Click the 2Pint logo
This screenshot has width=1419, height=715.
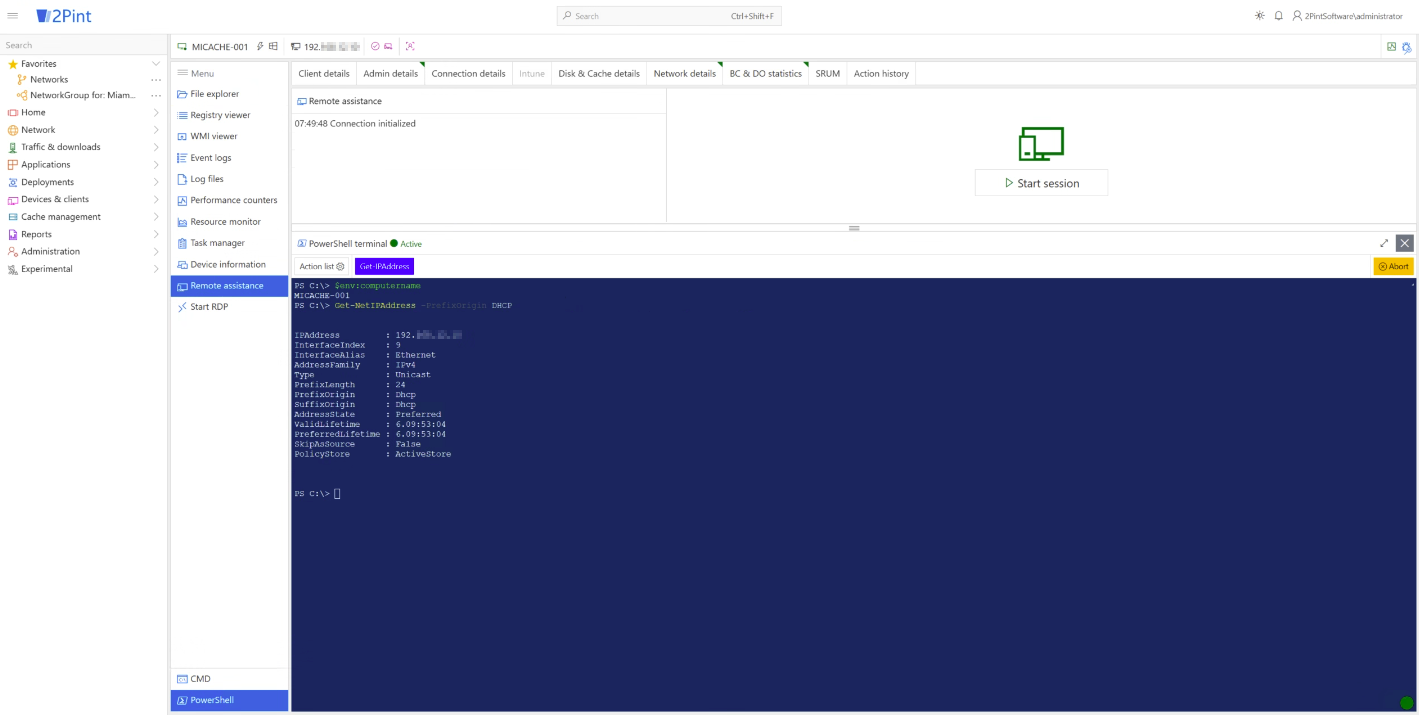pos(63,16)
